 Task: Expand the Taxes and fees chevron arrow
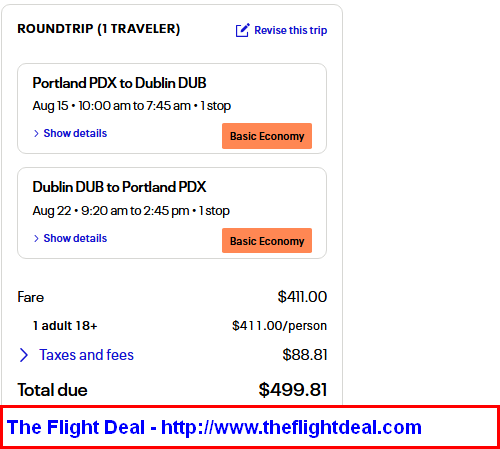[24, 355]
